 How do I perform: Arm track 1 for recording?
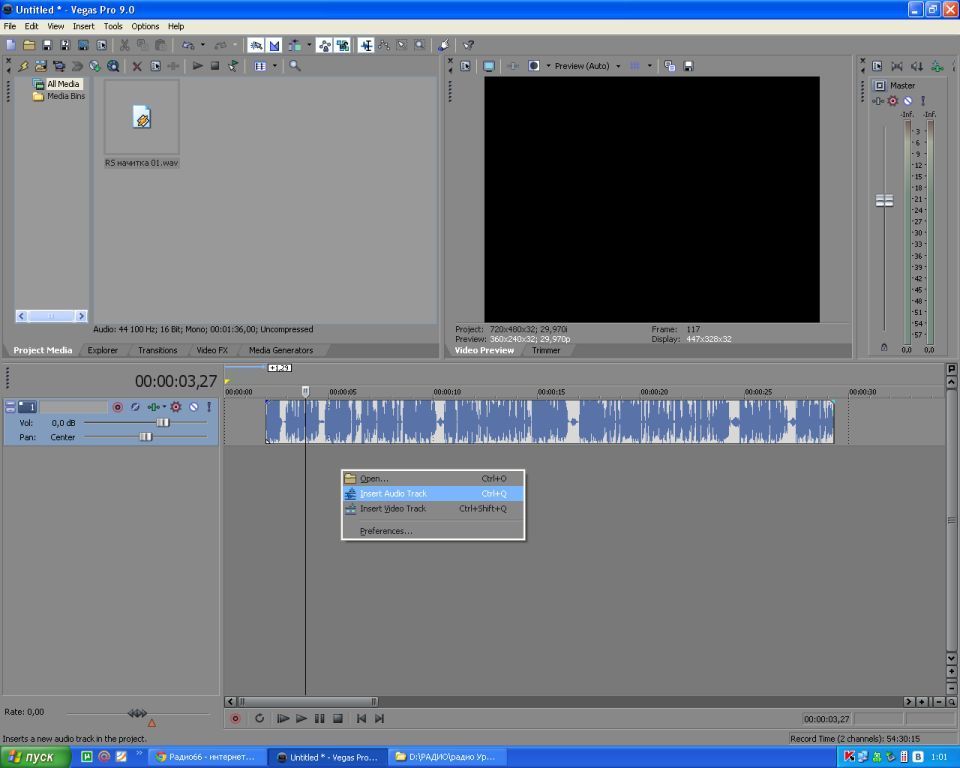click(117, 407)
